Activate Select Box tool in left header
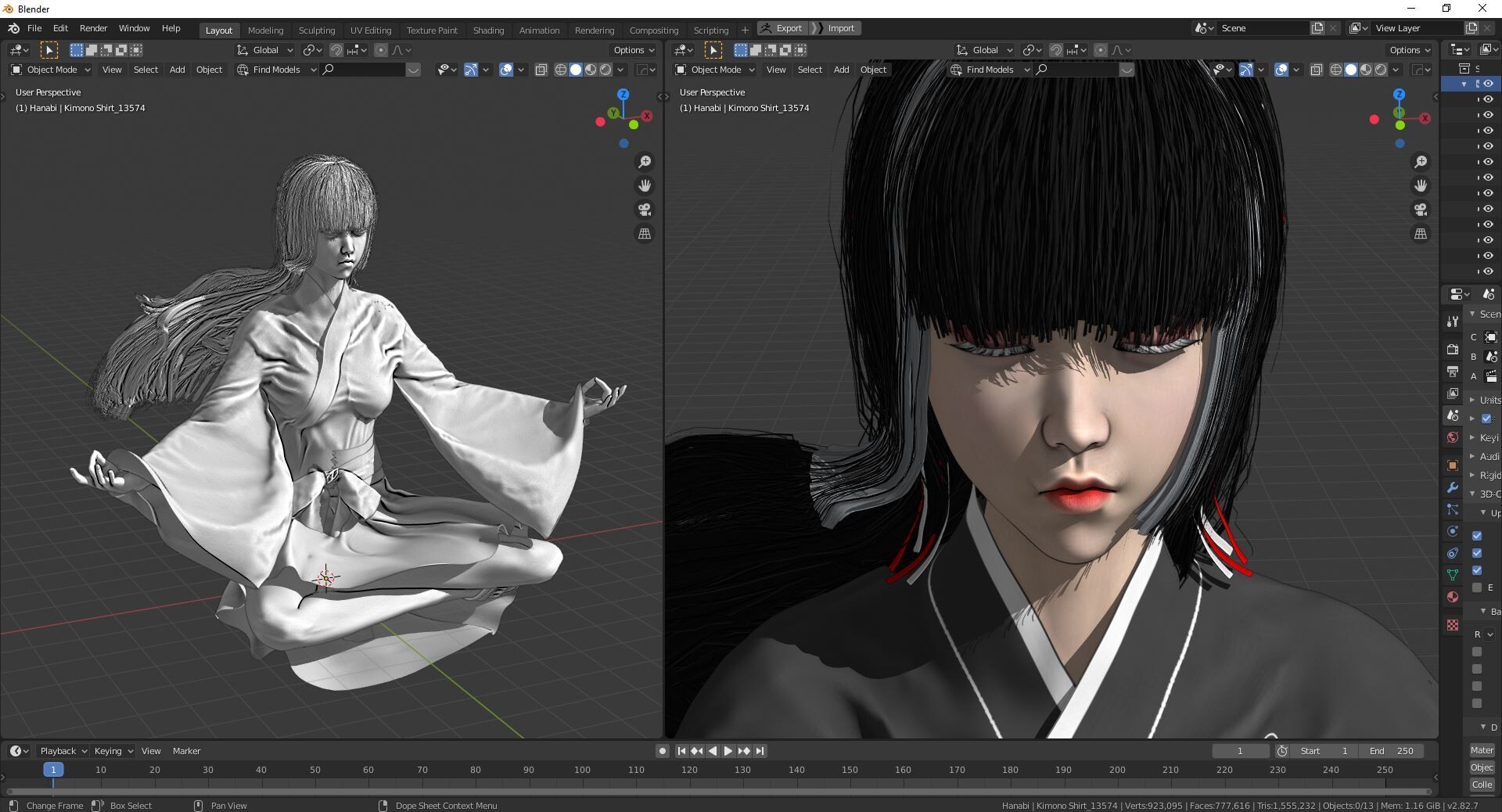The height and width of the screenshot is (812, 1502). pos(49,50)
